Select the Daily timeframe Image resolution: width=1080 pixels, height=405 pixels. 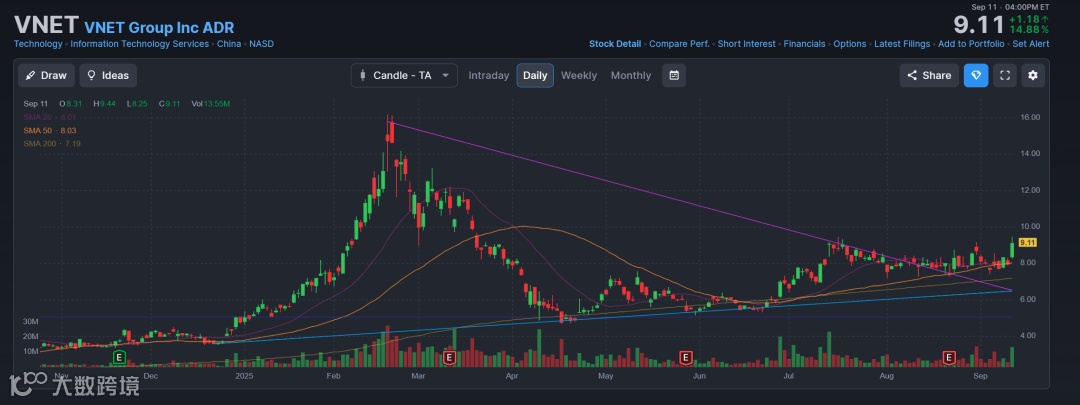pyautogui.click(x=535, y=76)
